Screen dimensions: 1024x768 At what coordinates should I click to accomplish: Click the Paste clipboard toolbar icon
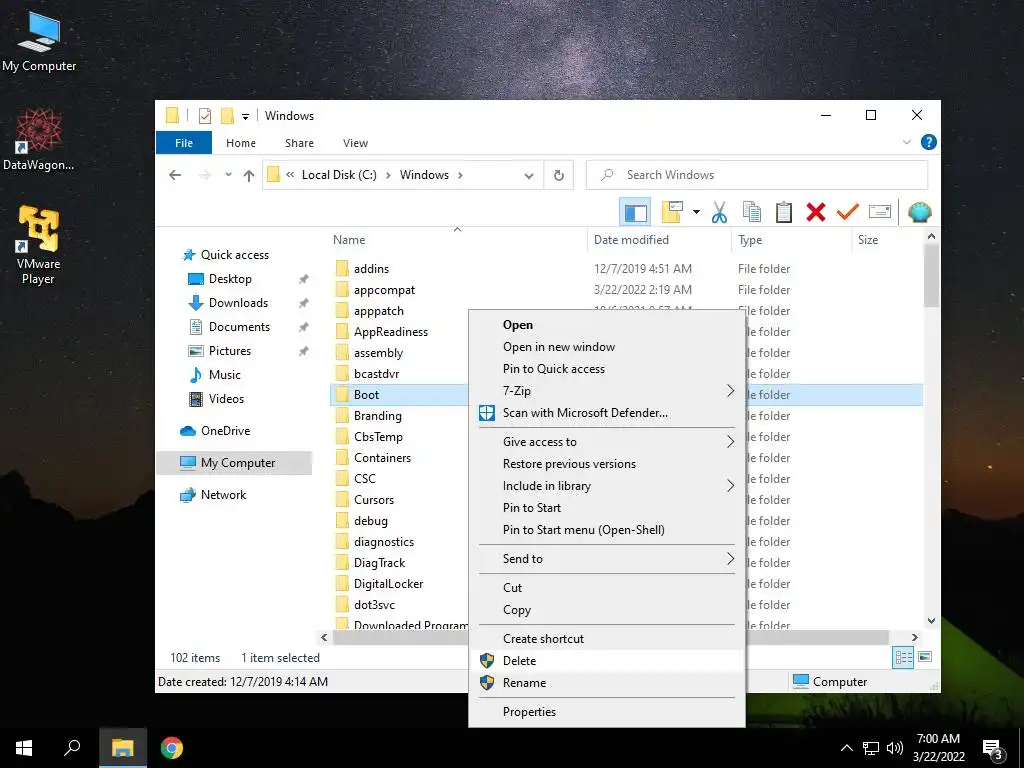[x=784, y=212]
